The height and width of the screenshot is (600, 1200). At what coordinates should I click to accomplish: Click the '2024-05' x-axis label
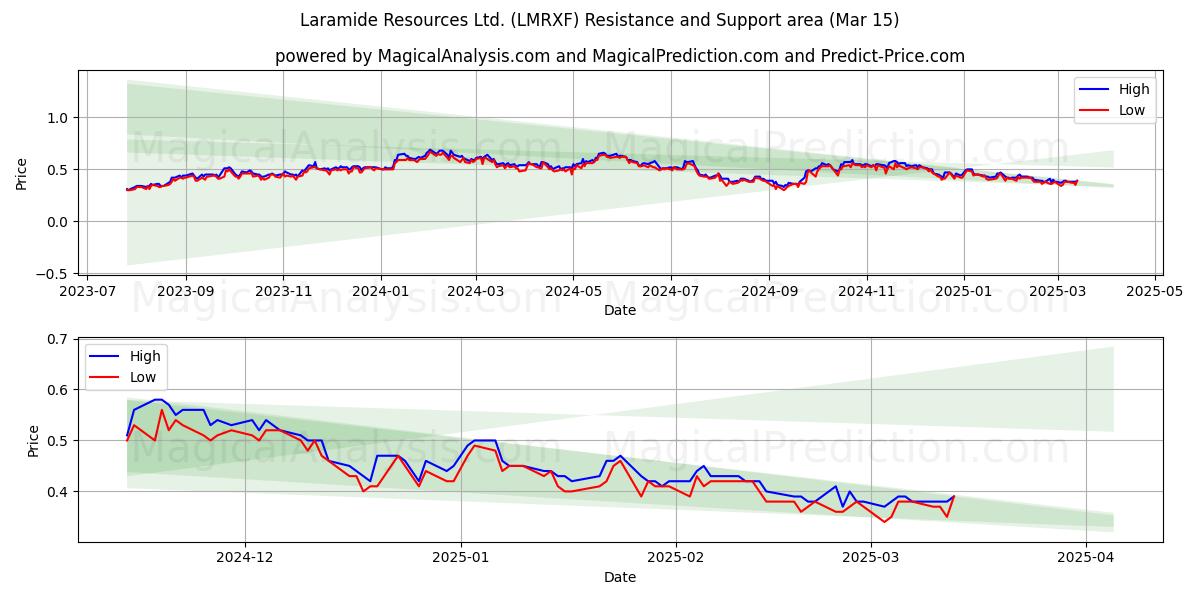coord(573,293)
